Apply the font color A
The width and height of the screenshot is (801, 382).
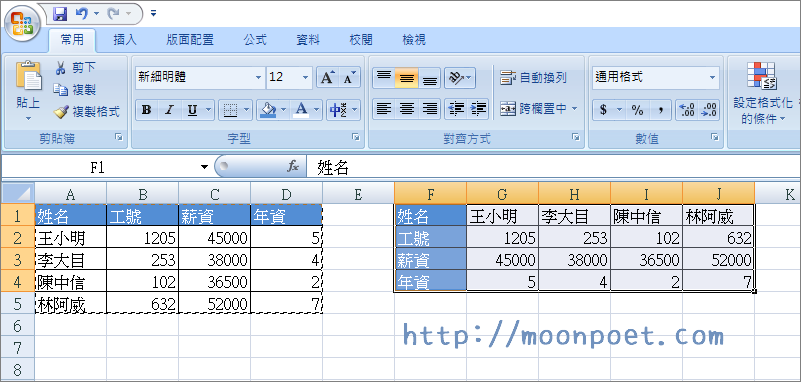coord(302,109)
